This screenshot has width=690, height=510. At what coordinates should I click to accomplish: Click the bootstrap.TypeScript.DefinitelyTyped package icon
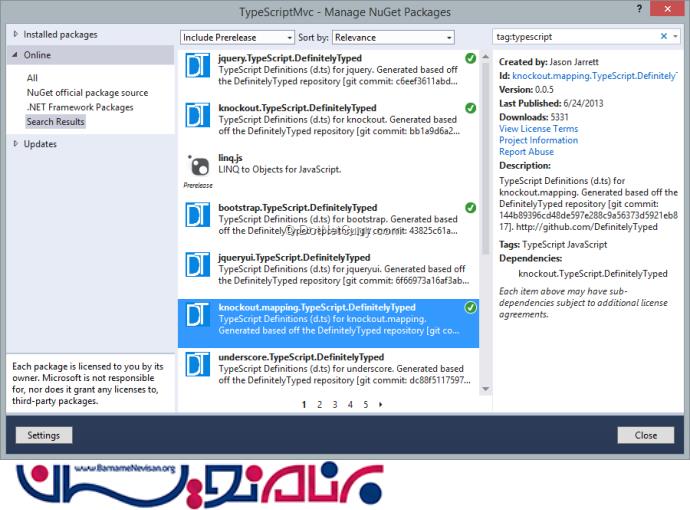point(198,215)
